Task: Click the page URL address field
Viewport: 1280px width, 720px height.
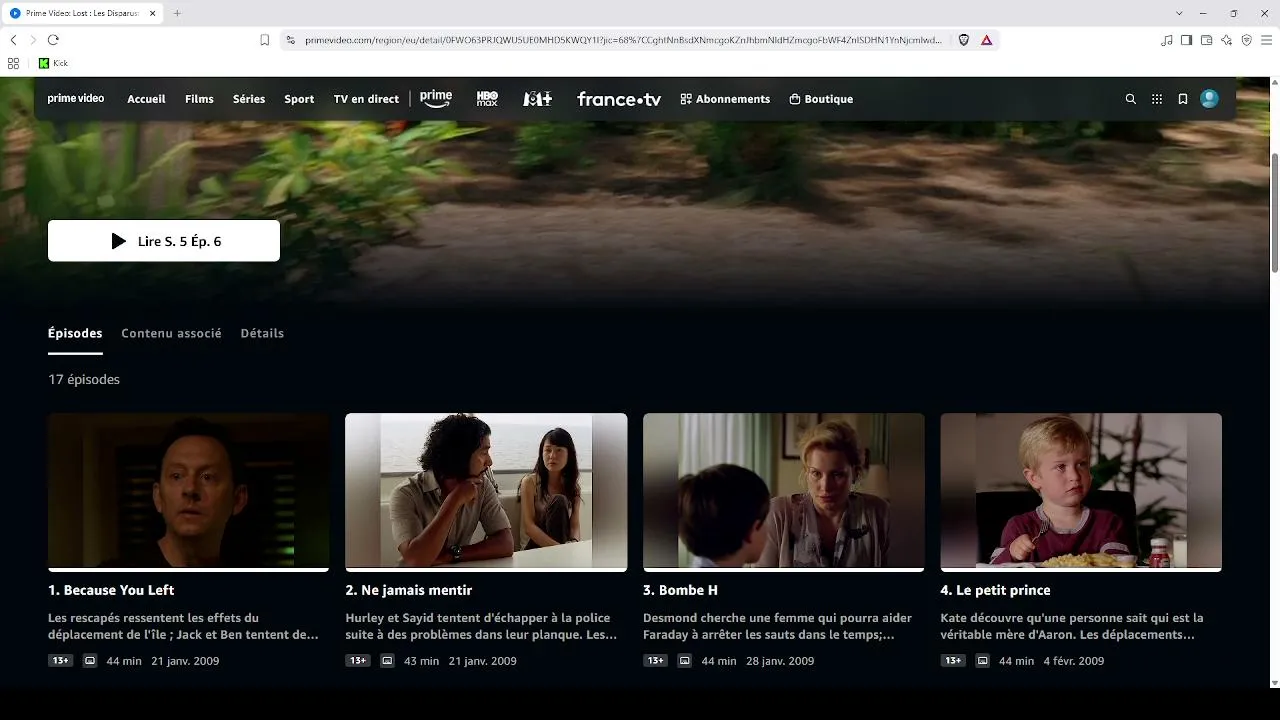Action: [623, 40]
